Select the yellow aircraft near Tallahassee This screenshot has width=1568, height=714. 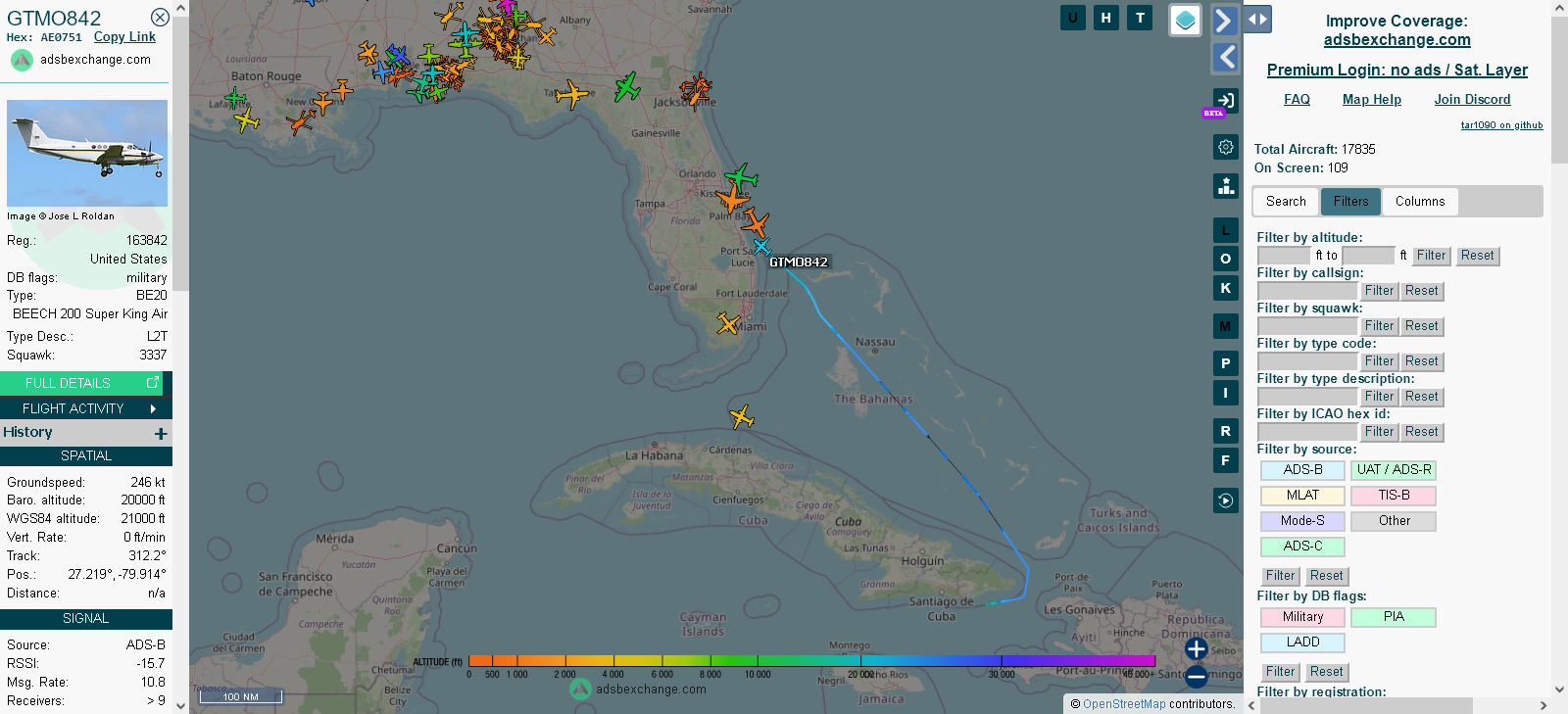coord(571,94)
